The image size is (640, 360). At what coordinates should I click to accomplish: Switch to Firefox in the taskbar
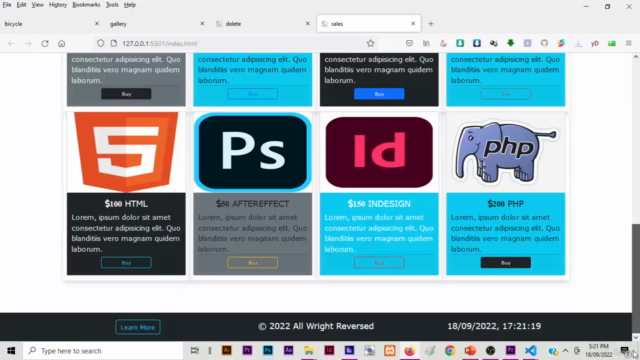point(409,351)
